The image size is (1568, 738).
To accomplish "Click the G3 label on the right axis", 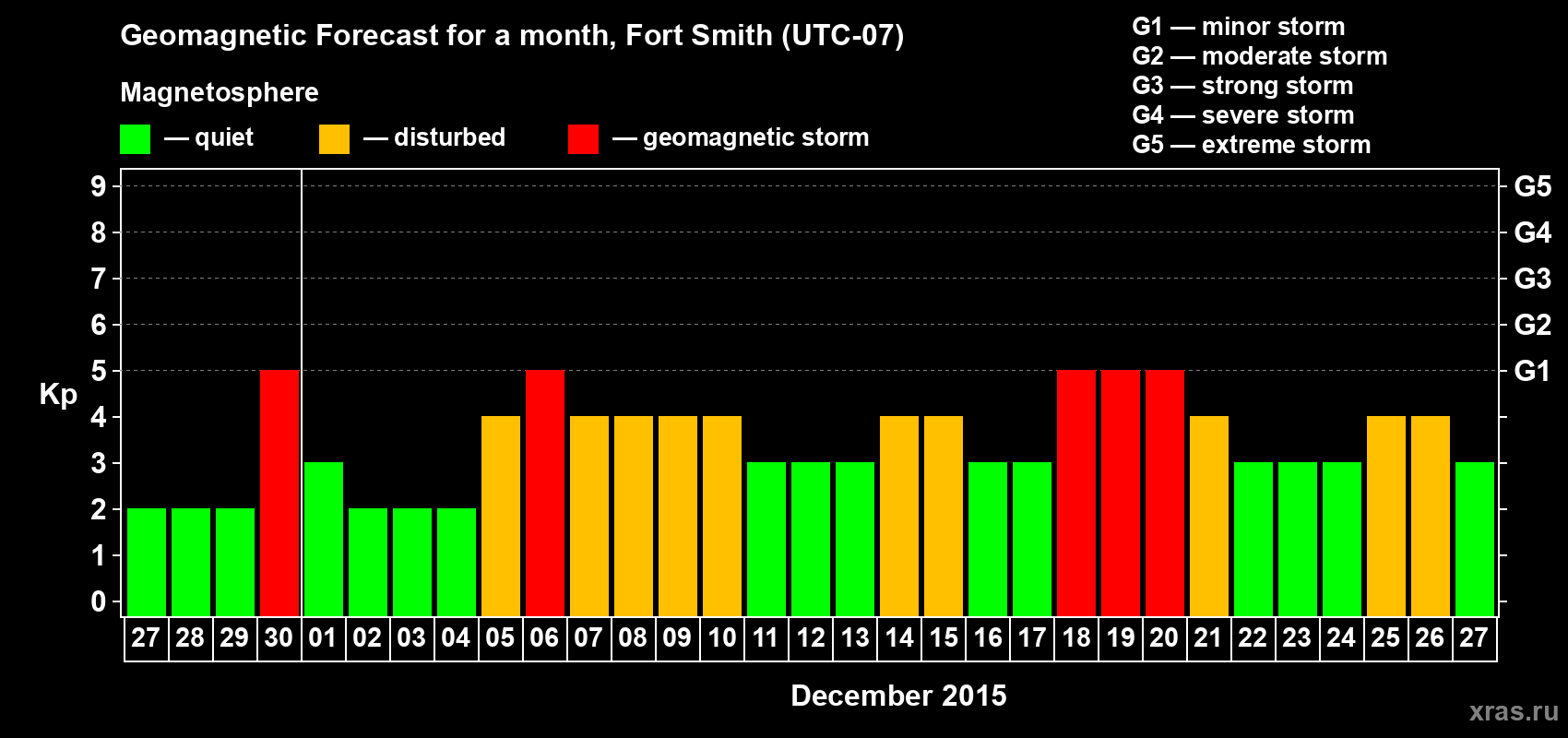I will coord(1533,279).
